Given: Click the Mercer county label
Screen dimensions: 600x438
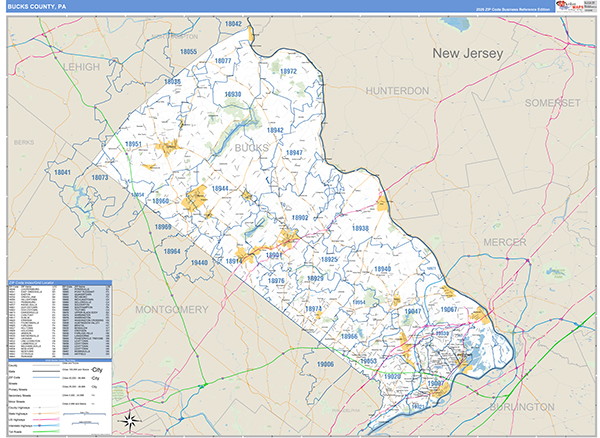Looking at the screenshot, I should click(504, 241).
